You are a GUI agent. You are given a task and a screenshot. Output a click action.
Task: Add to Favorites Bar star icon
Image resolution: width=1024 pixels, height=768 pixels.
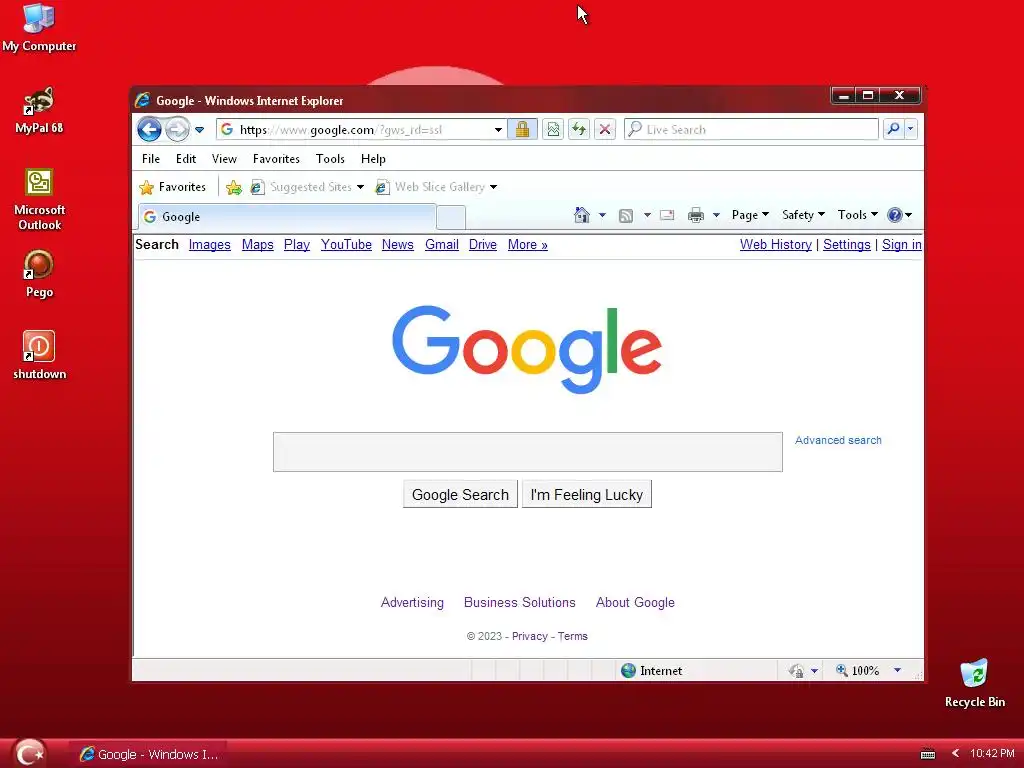pyautogui.click(x=234, y=187)
